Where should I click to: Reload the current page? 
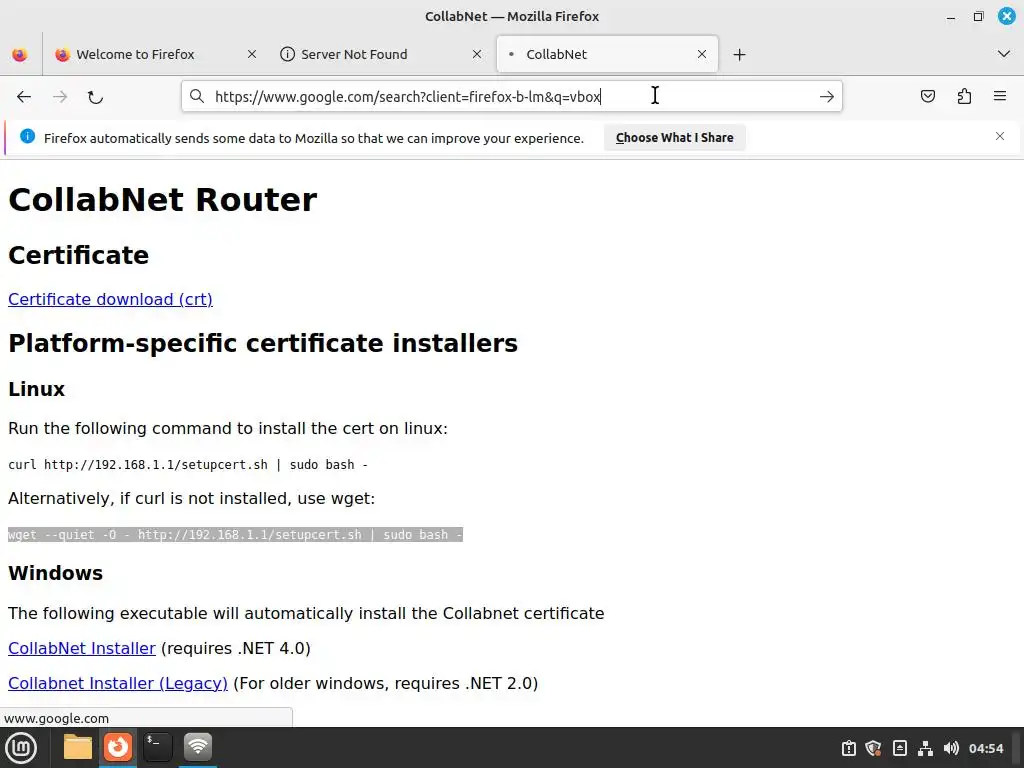[95, 97]
